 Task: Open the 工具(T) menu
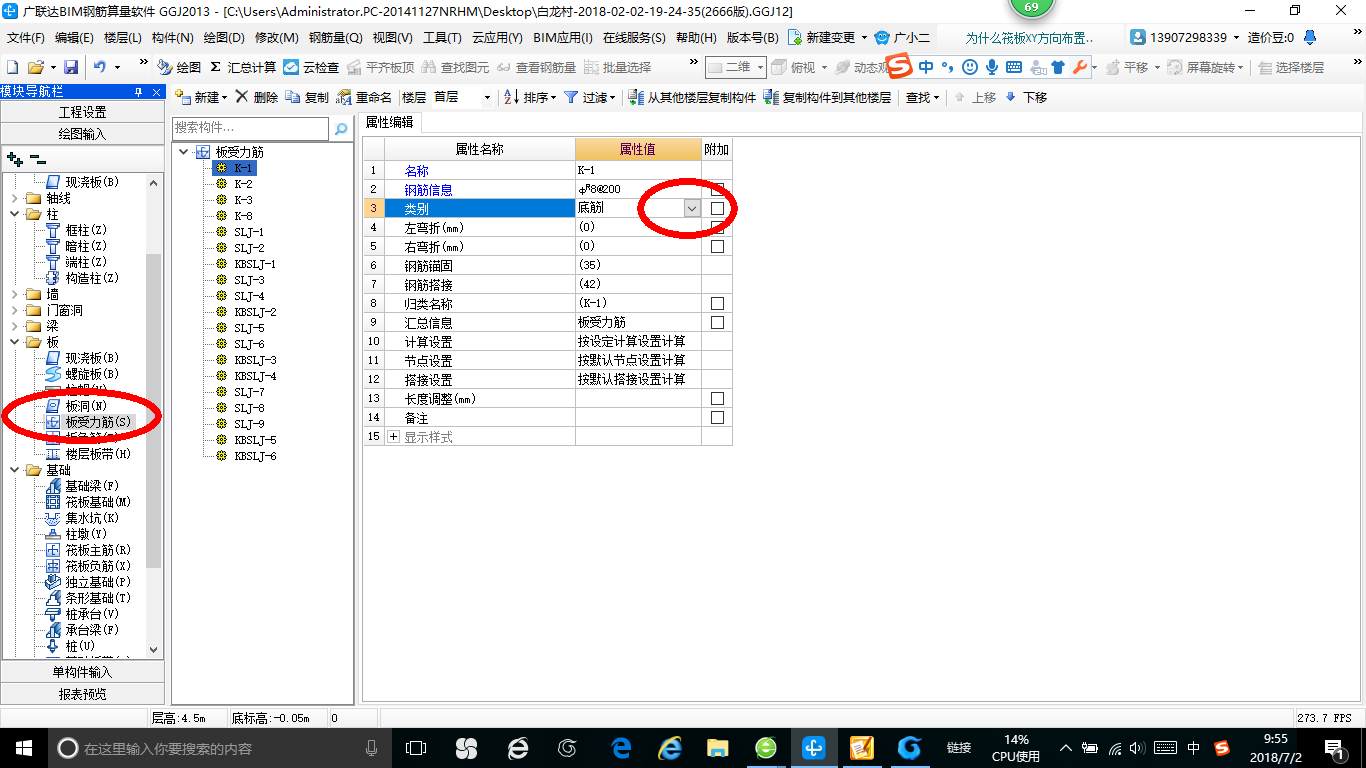442,38
